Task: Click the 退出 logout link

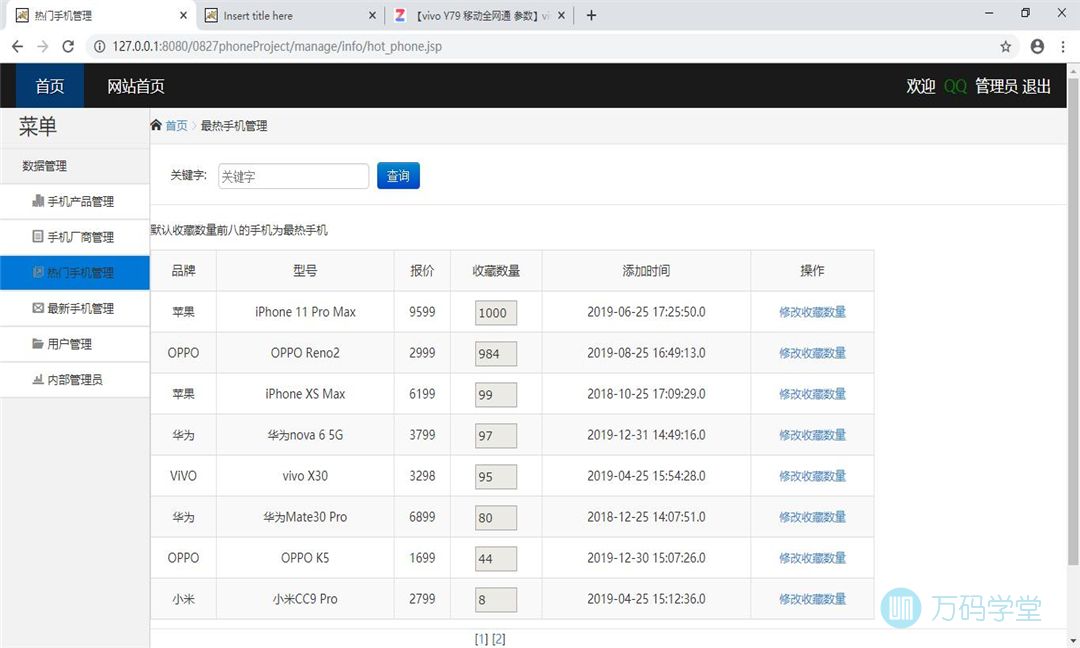Action: [1036, 86]
